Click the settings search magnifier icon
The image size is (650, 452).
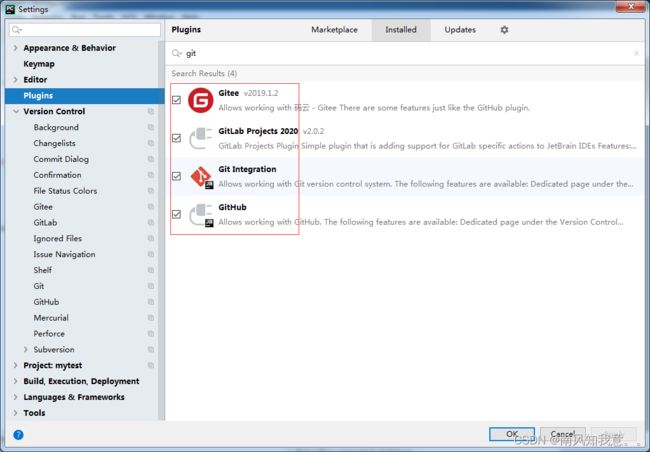pyautogui.click(x=17, y=30)
